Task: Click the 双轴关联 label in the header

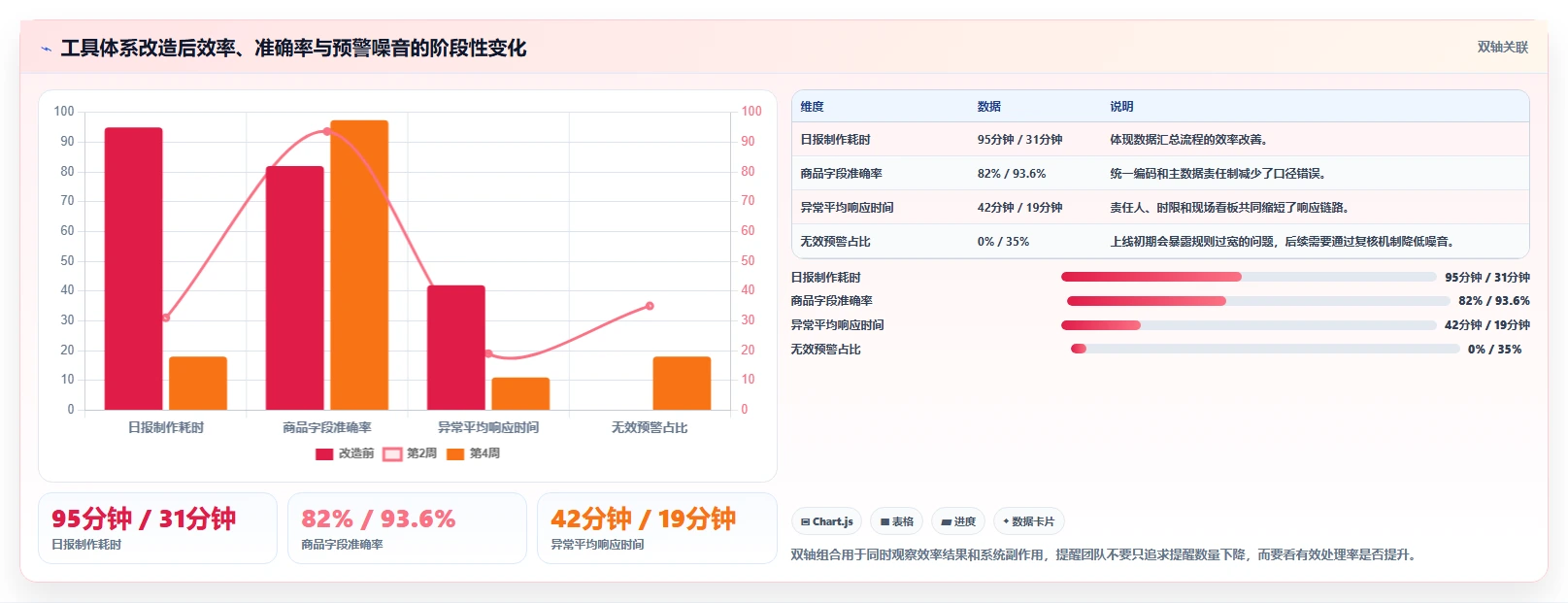Action: (x=1502, y=48)
